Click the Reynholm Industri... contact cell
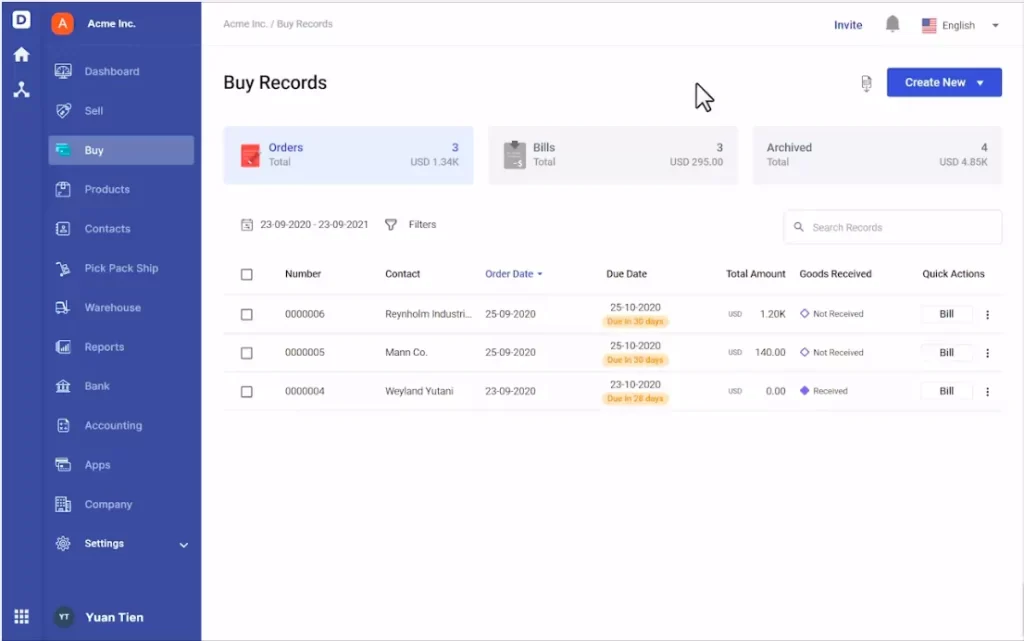 428,314
